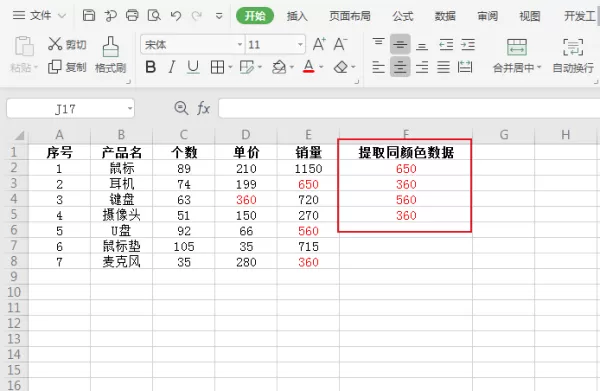Decrease font size with A- icon
The image size is (600, 391).
340,44
